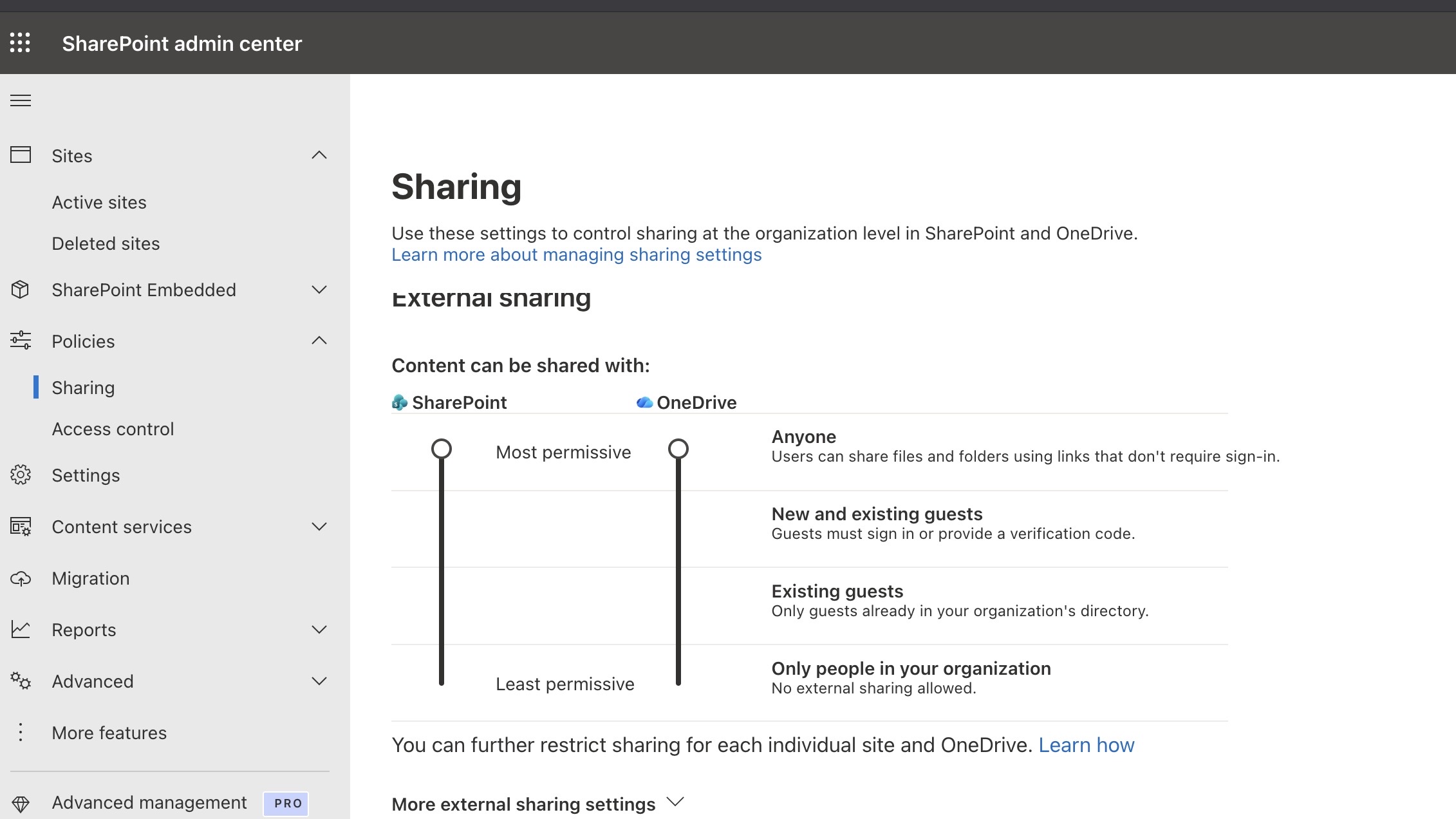Click Only people in your organization heading

[x=911, y=668]
